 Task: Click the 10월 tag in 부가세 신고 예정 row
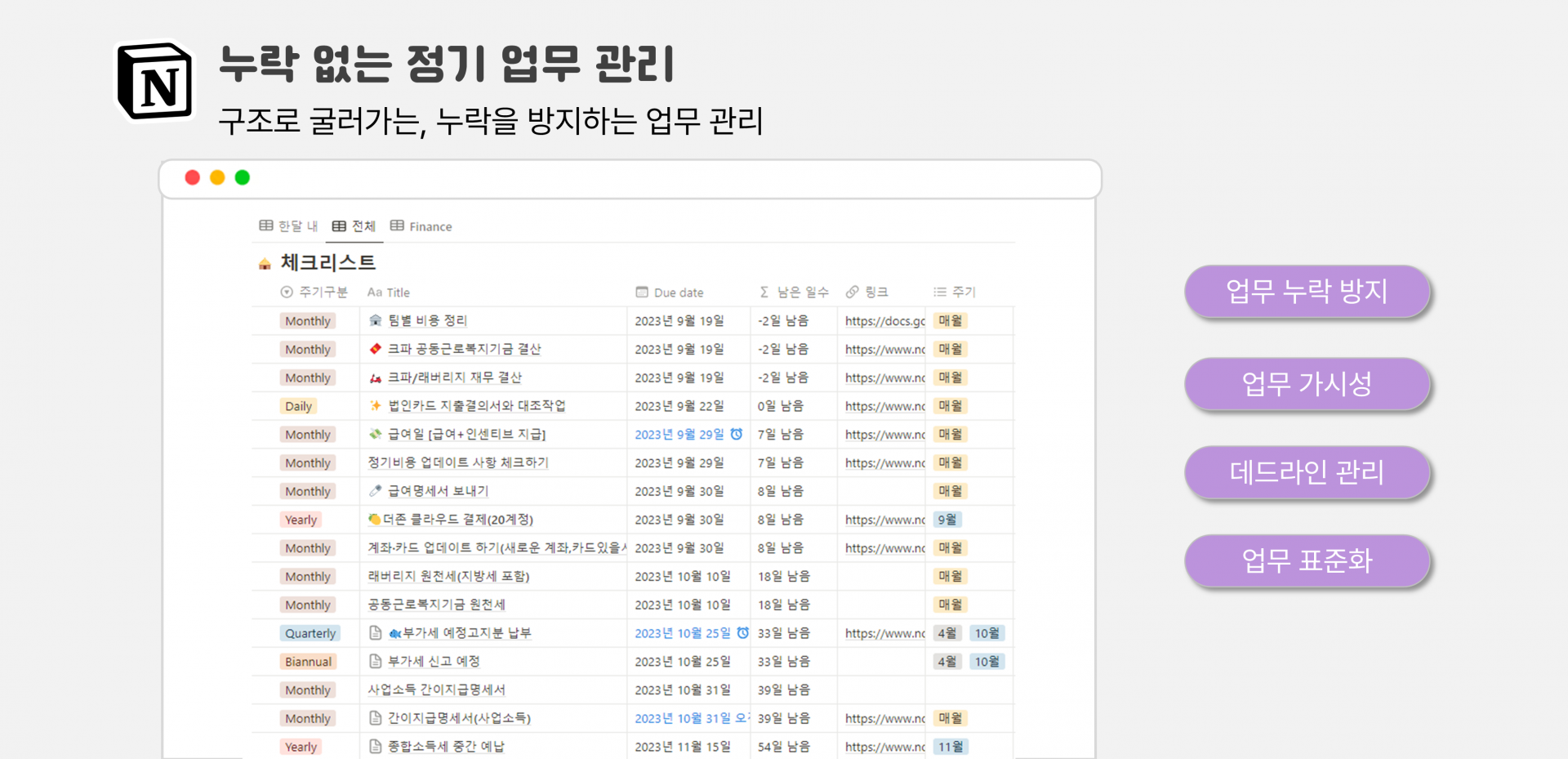(x=987, y=662)
